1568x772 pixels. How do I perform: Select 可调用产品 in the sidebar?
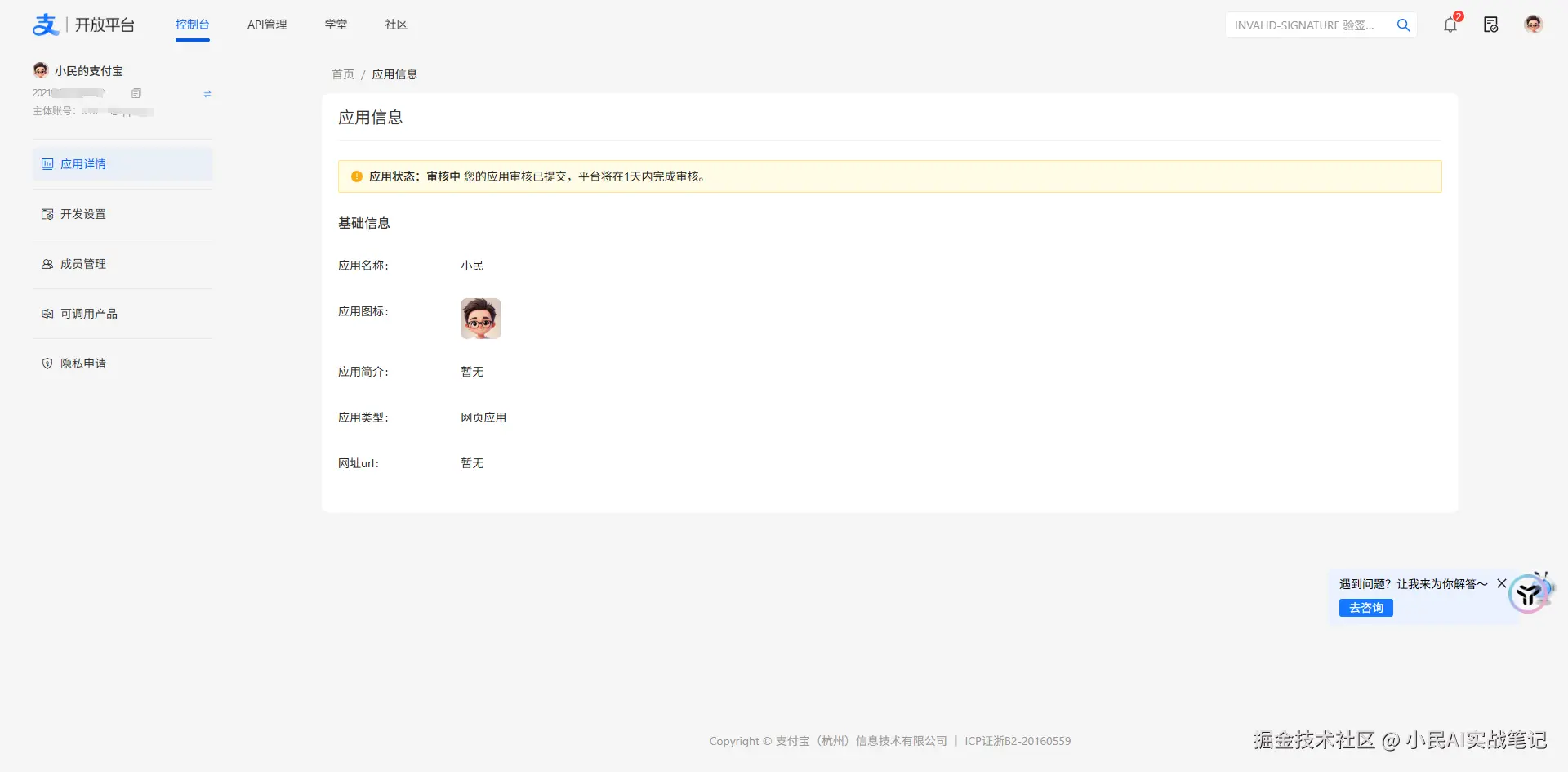click(122, 314)
